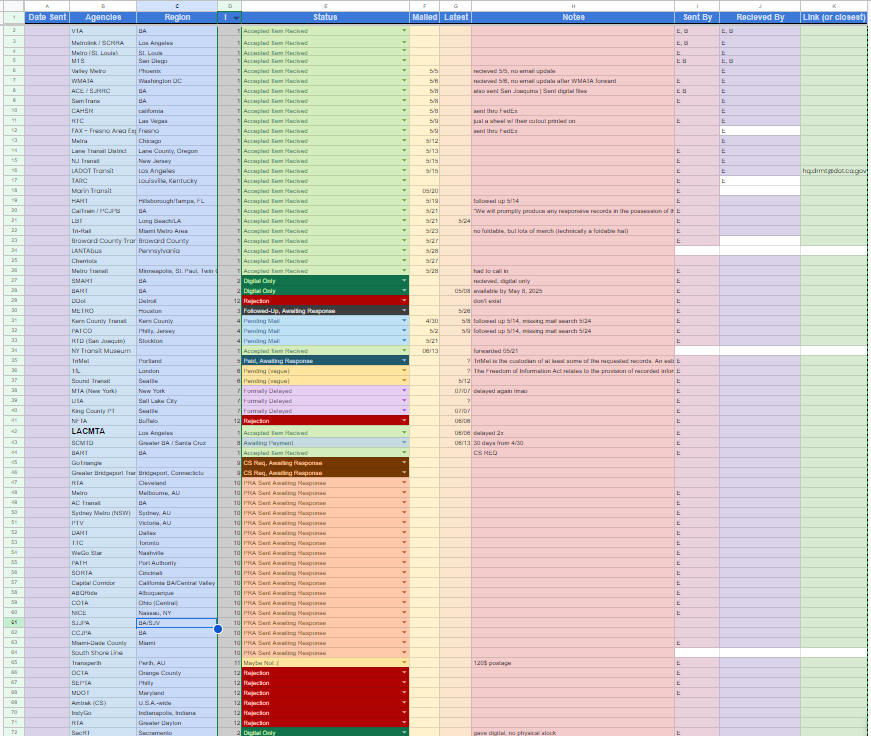Select row number 1 header
This screenshot has height=736, width=871.
tap(14, 17)
